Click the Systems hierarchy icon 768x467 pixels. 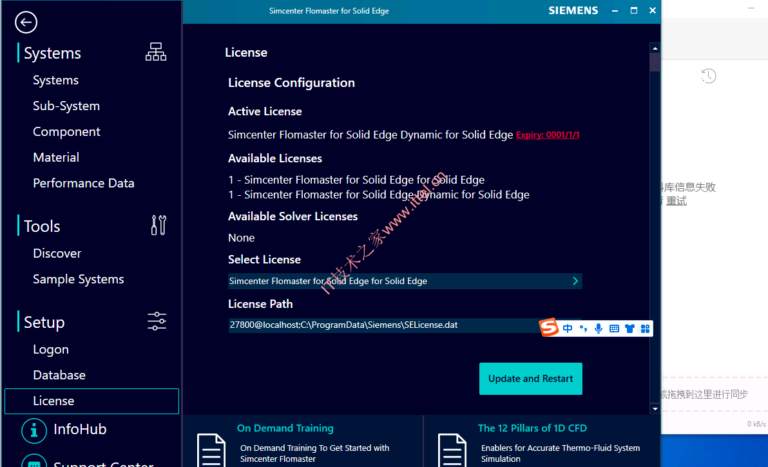point(156,52)
